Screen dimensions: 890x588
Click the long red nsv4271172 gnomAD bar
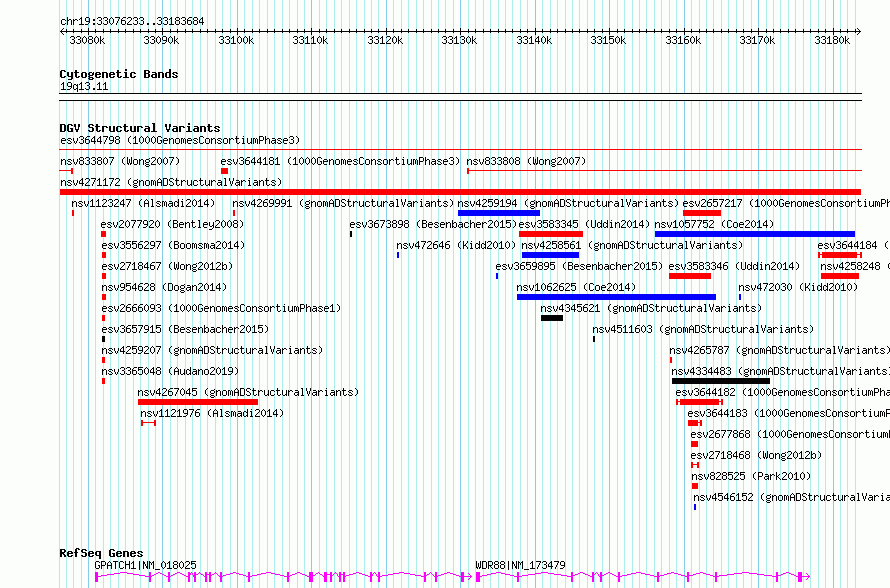pyautogui.click(x=460, y=192)
